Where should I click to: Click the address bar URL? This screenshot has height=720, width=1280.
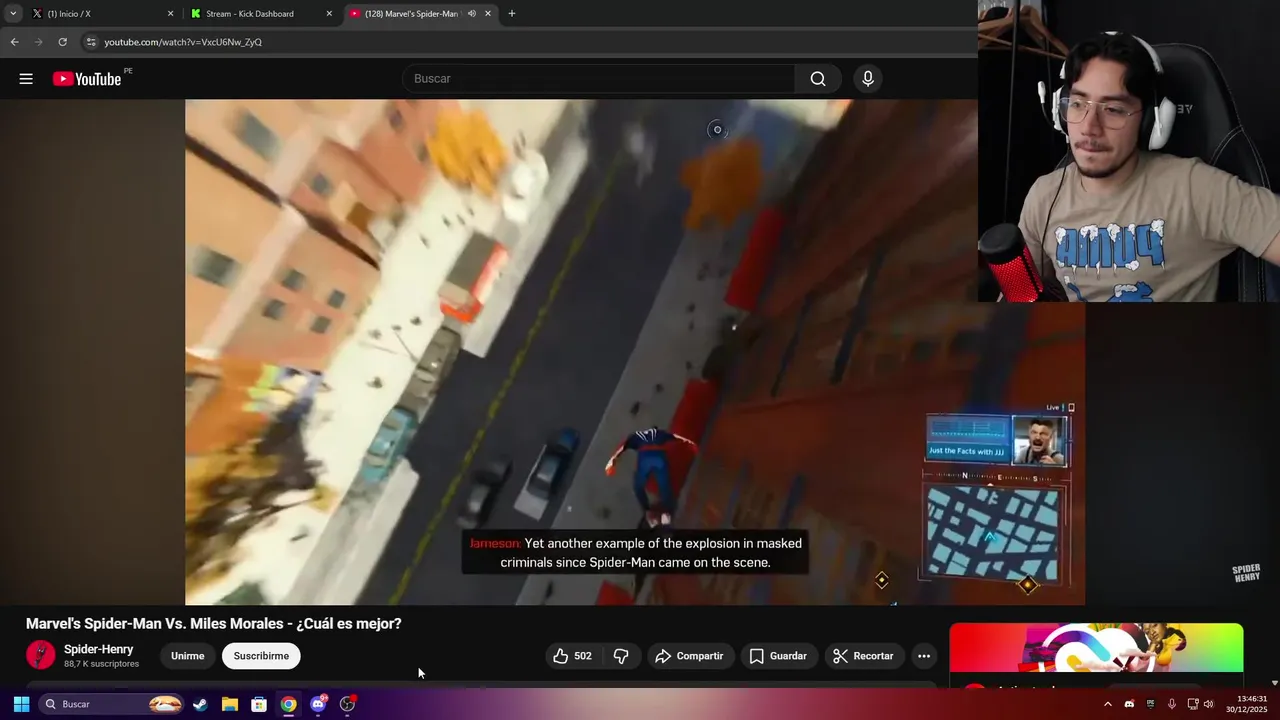183,42
